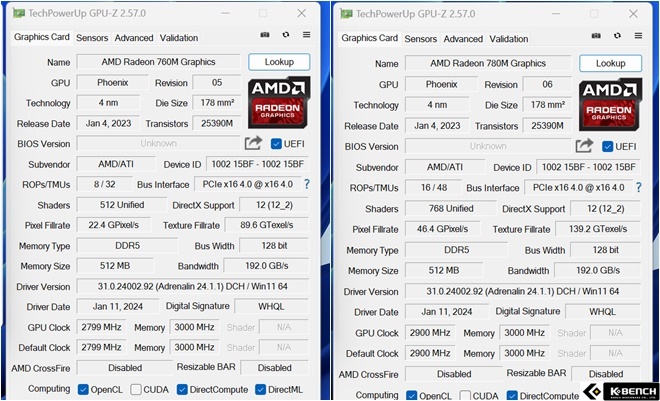Viewport: 660px width, 401px height.
Task: Open the Advanced tab in the 780M window
Action: pos(463,39)
